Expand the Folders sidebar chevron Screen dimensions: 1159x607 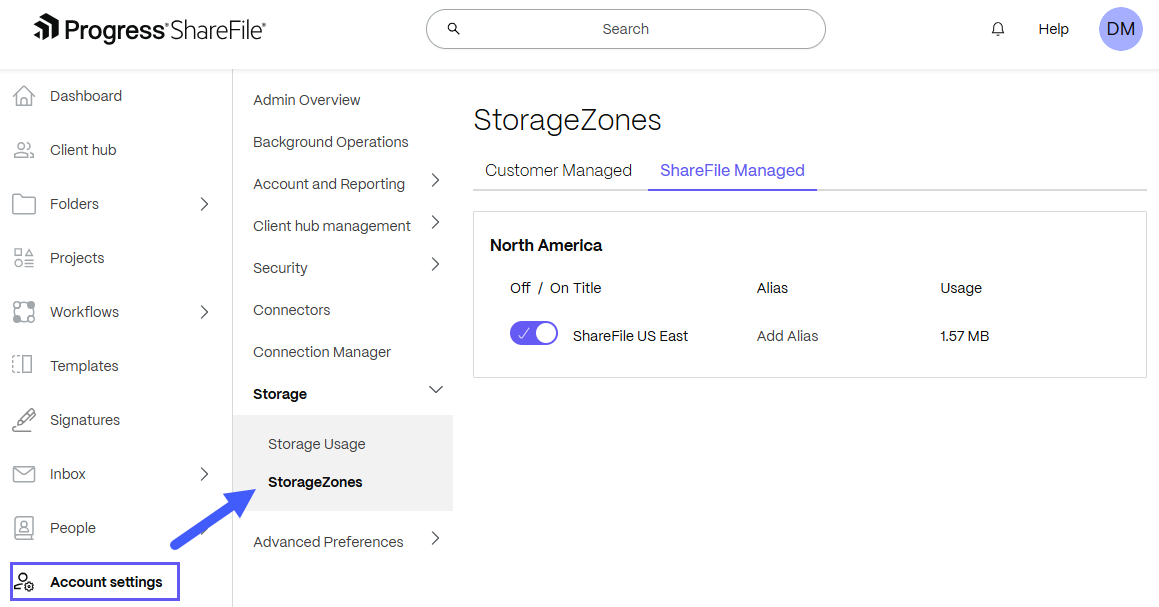click(x=205, y=204)
